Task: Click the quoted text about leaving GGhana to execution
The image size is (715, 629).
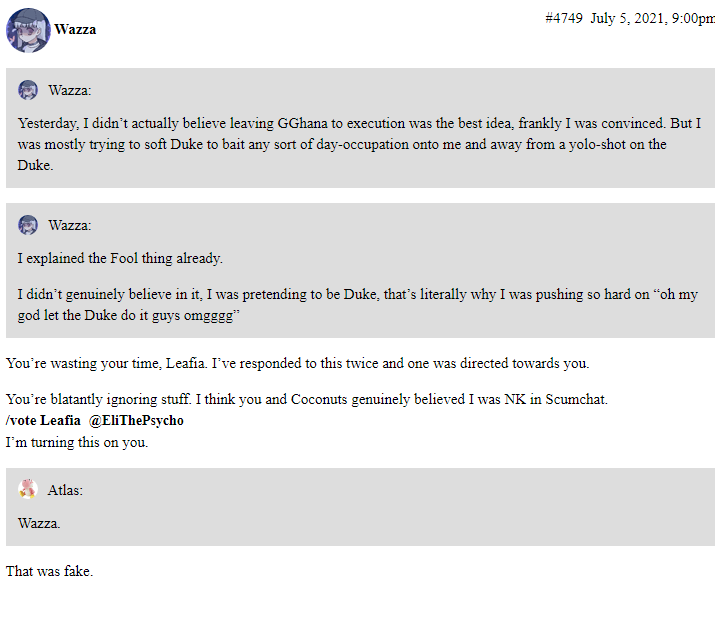Action: coord(359,144)
